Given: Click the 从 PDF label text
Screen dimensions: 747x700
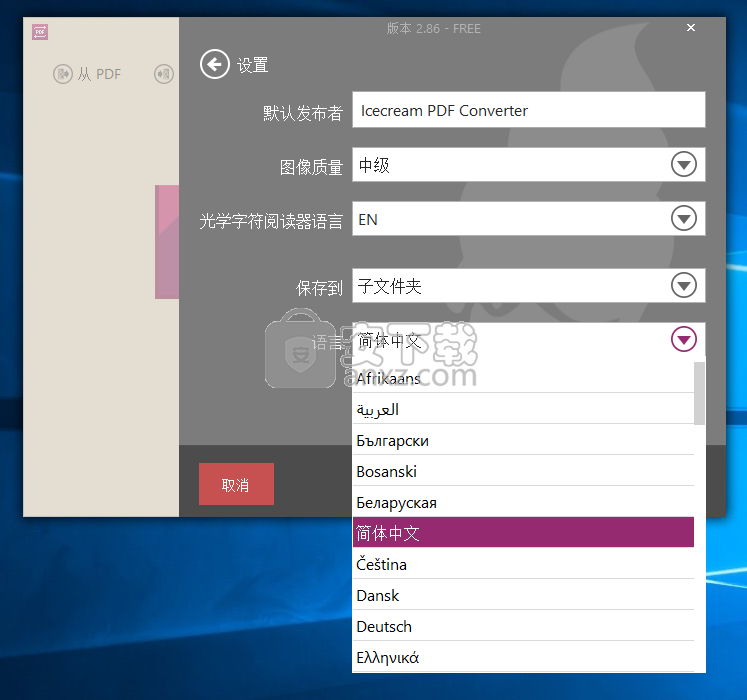Looking at the screenshot, I should [100, 74].
